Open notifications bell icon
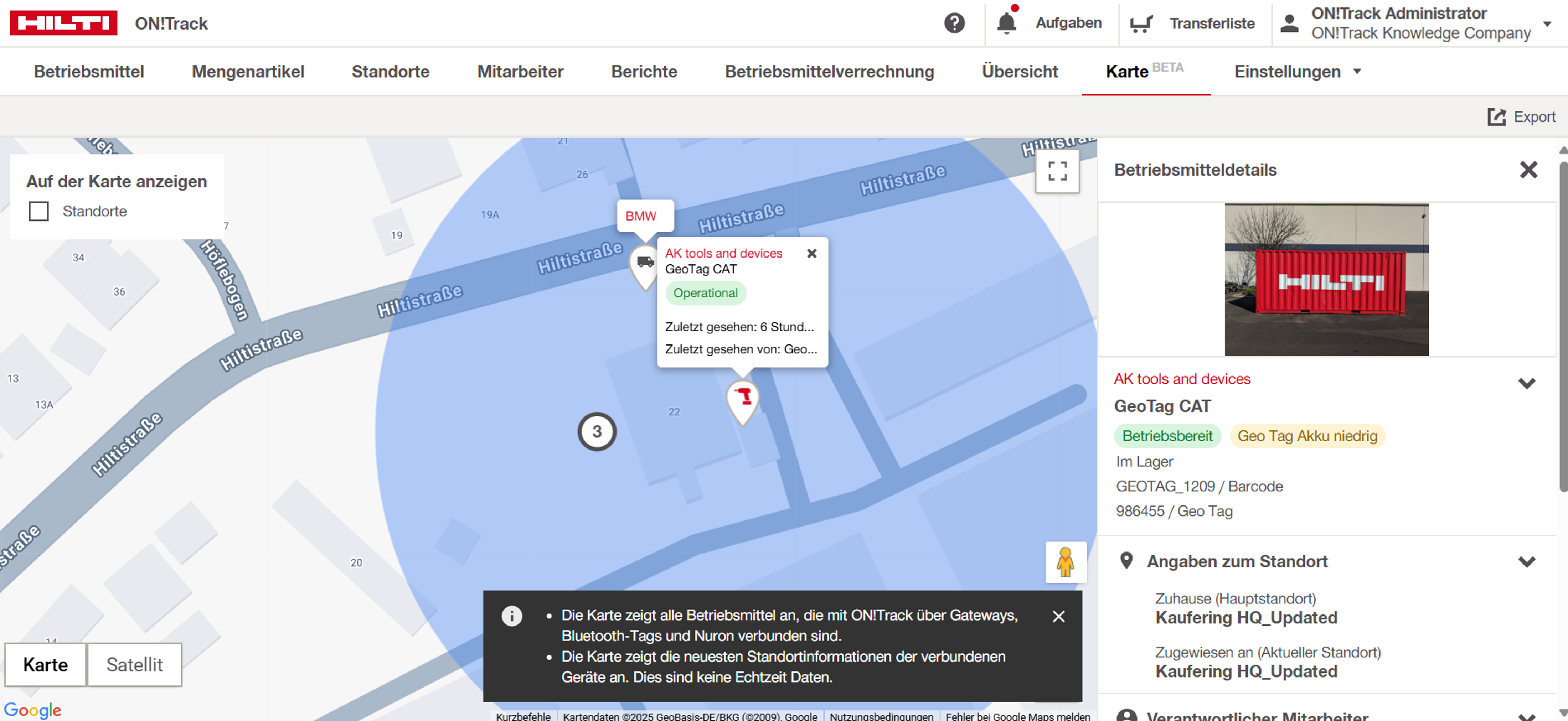Screen dimensions: 1568x721 point(1006,23)
